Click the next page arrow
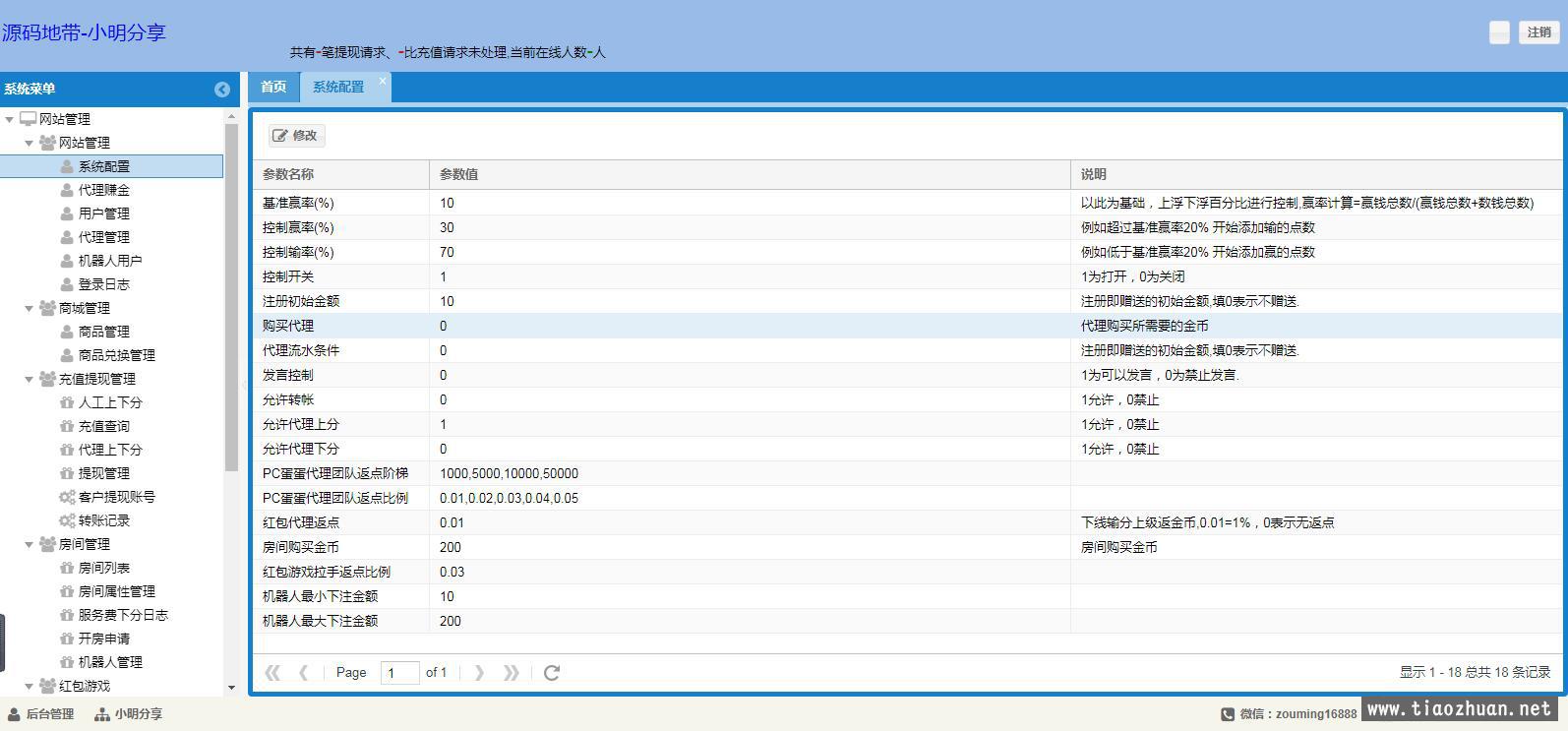Screen dimensions: 1568x731 coord(479,673)
